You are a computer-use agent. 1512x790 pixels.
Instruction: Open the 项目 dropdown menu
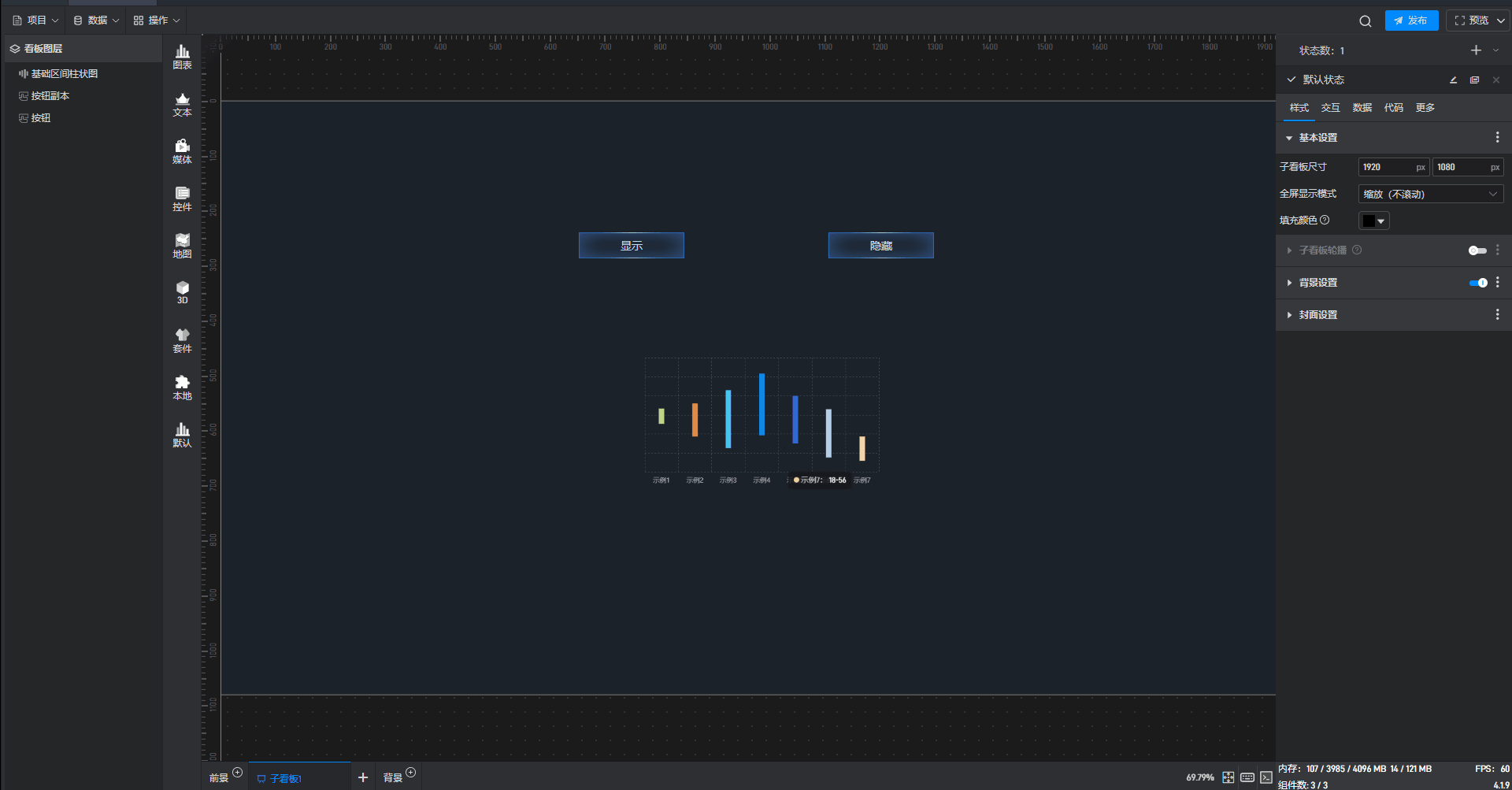pos(36,20)
